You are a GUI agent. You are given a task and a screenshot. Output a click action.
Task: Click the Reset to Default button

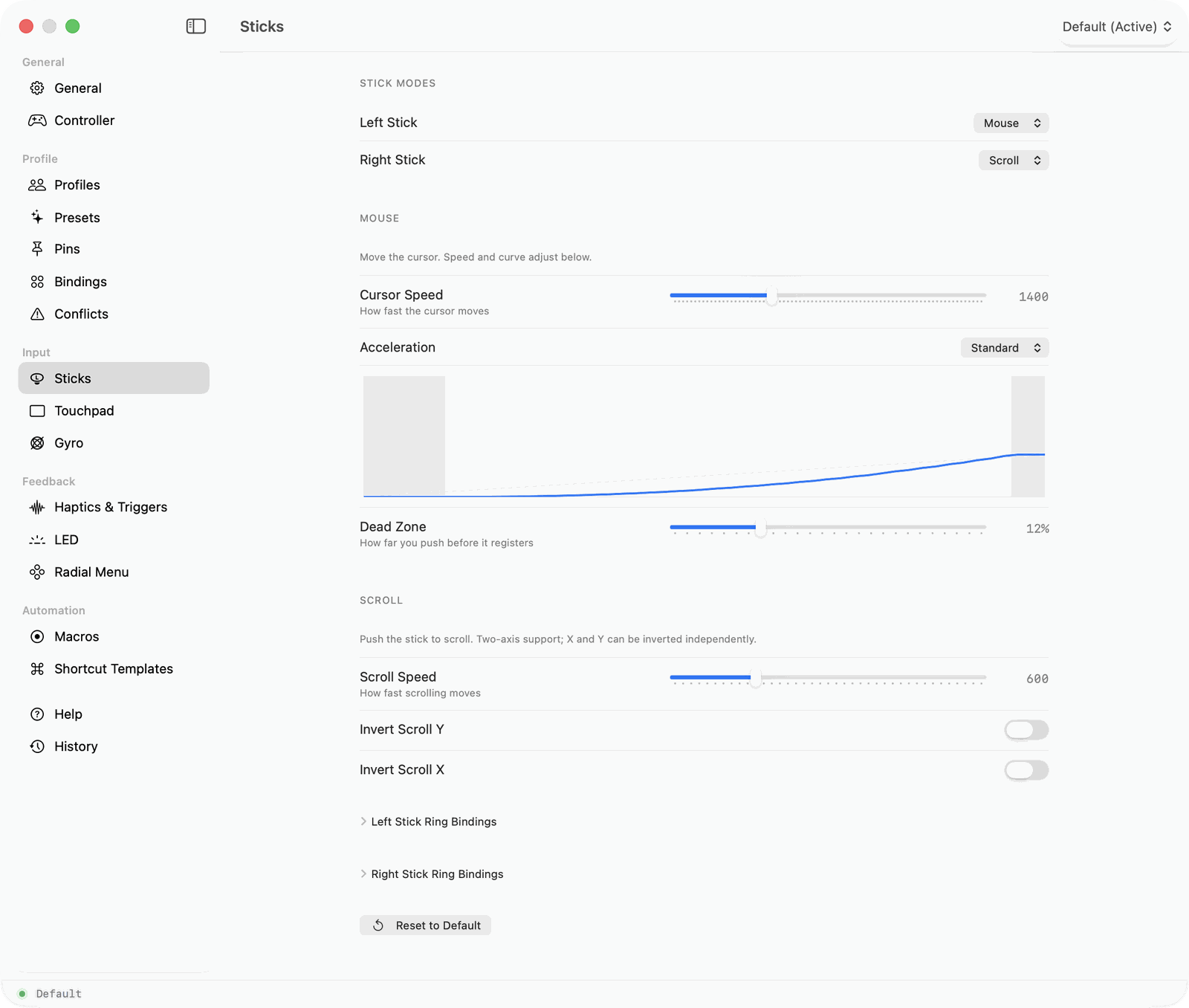click(x=425, y=925)
